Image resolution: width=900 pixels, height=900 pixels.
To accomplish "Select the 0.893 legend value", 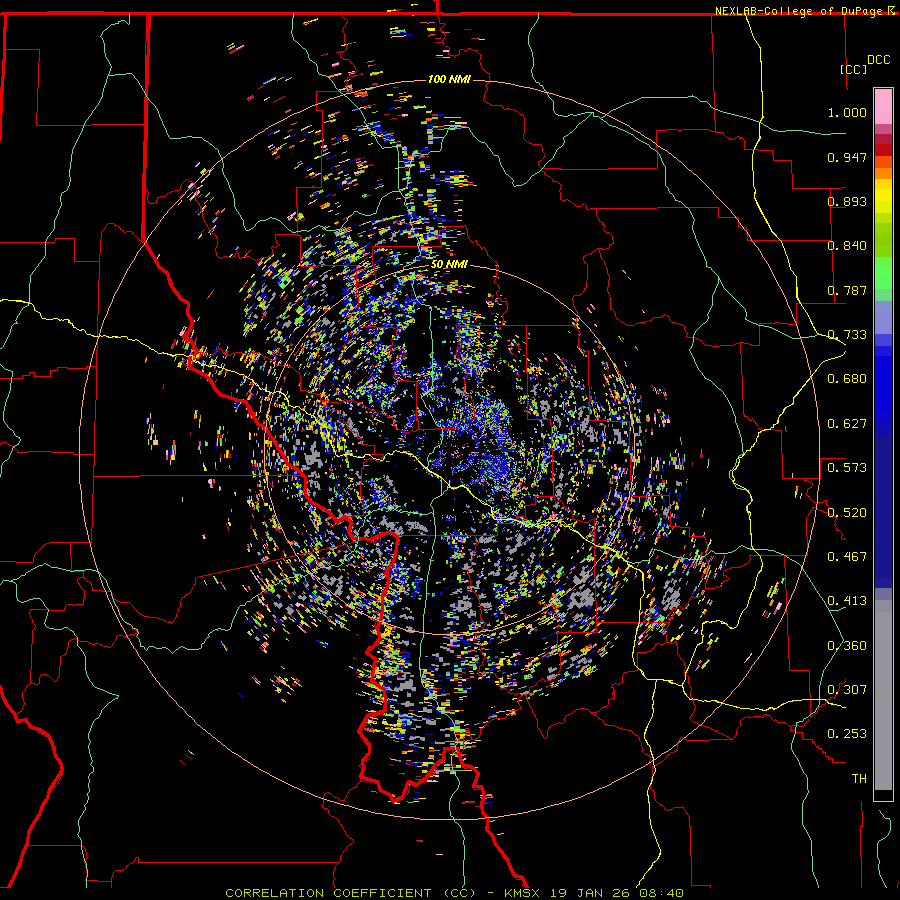I will point(847,201).
